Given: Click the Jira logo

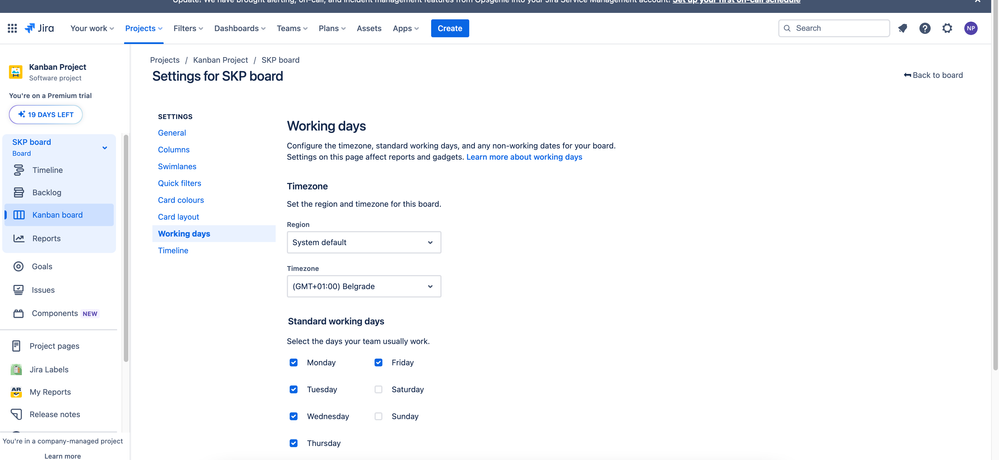Looking at the screenshot, I should coord(40,28).
